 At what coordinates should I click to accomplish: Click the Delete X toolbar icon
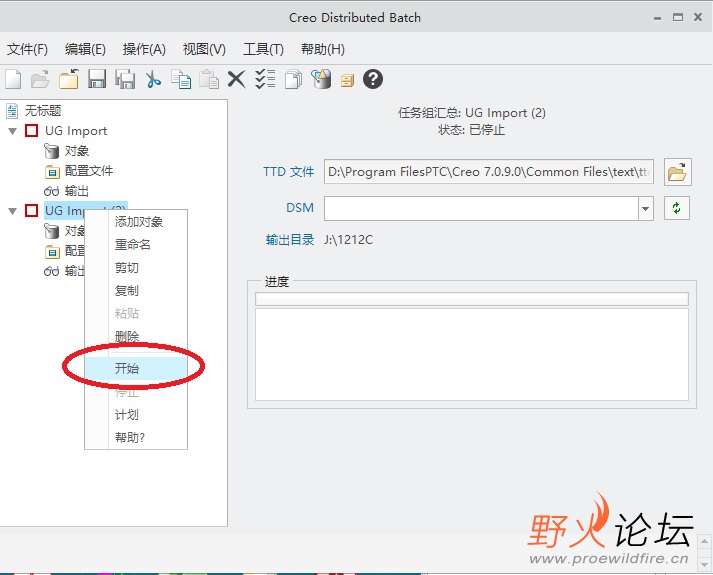click(x=236, y=80)
